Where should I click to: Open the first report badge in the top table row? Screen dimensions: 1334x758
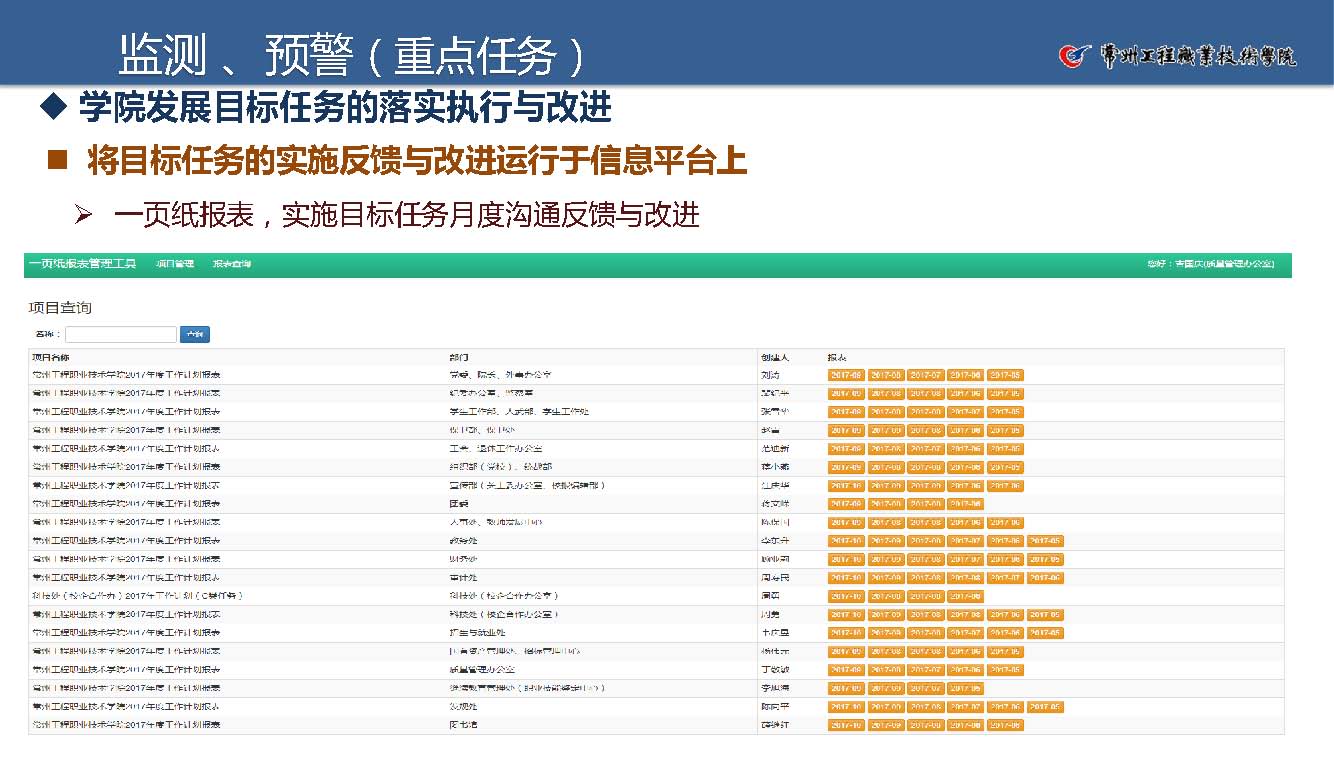pos(846,375)
